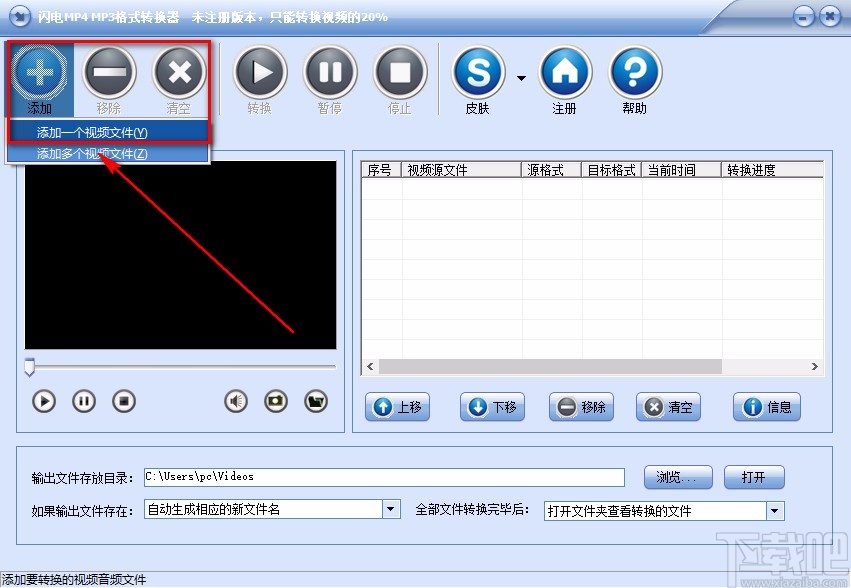The height and width of the screenshot is (588, 851).
Task: View file details with the 信息 button
Action: (766, 407)
